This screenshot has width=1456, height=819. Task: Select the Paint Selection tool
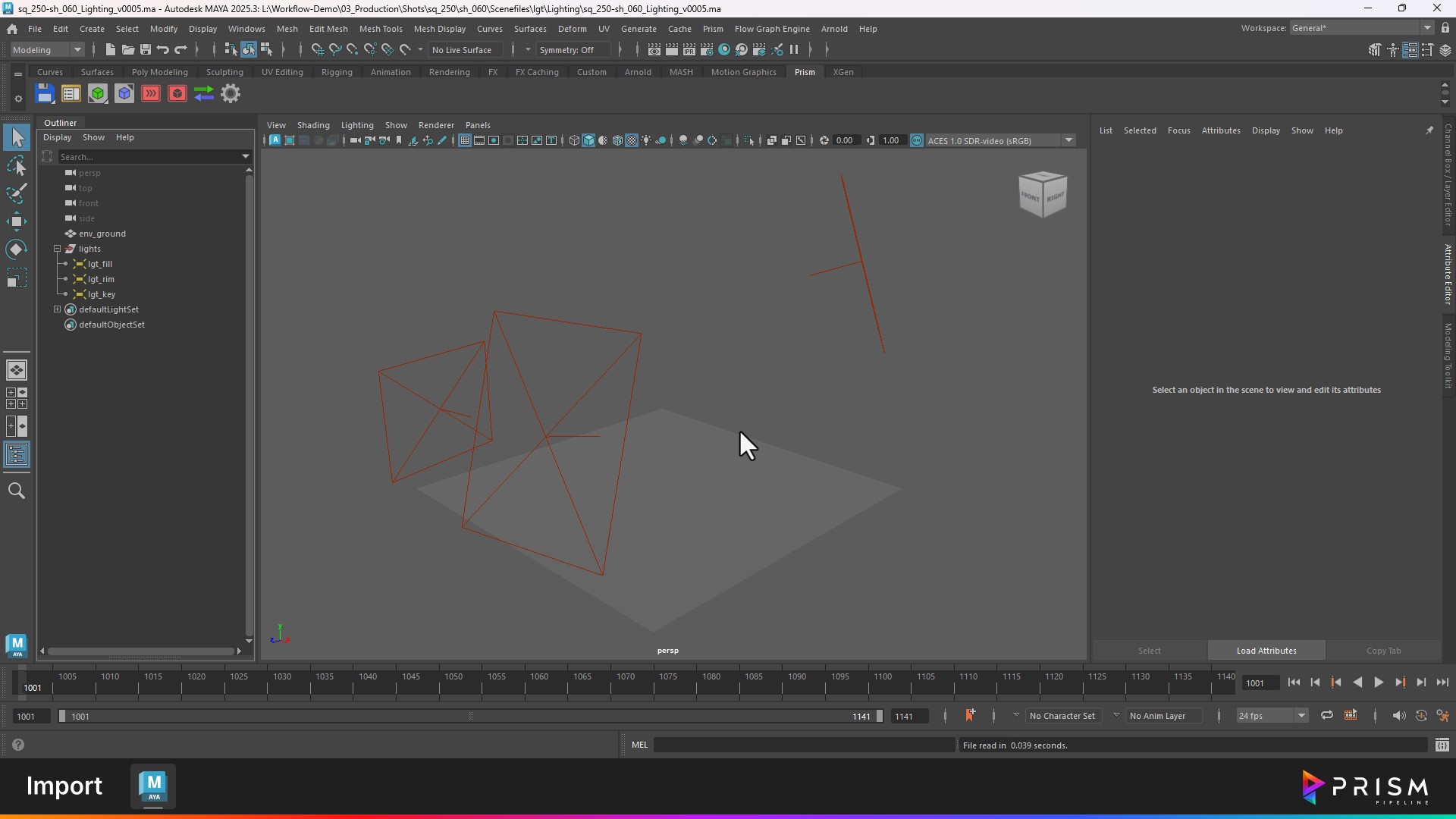17,193
